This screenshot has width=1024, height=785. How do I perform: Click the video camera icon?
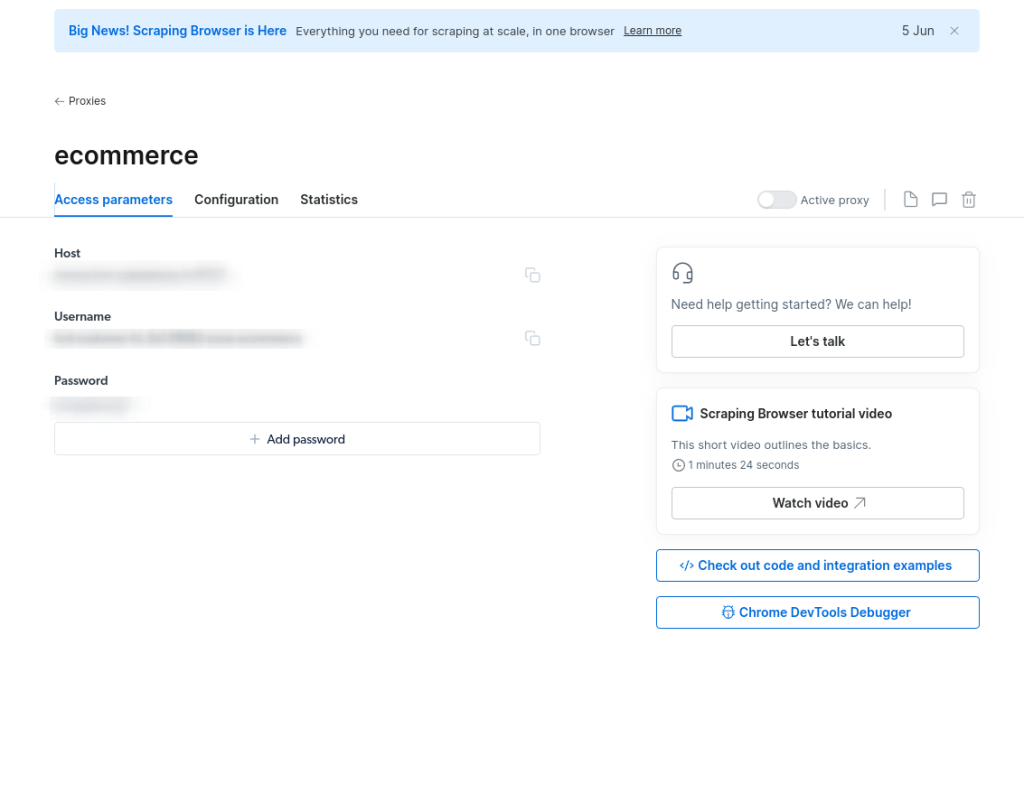682,413
